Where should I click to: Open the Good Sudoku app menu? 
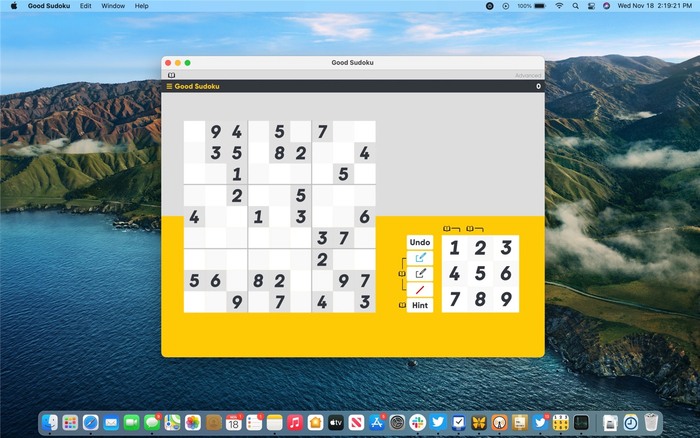point(49,6)
